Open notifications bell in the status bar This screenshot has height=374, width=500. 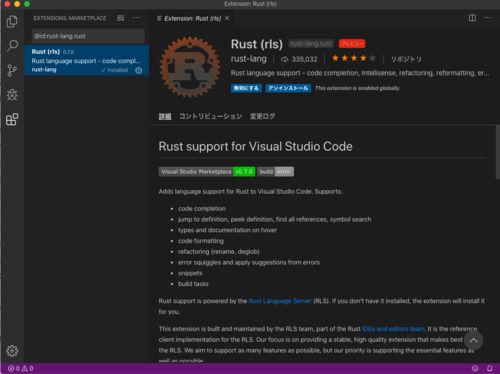click(x=490, y=368)
